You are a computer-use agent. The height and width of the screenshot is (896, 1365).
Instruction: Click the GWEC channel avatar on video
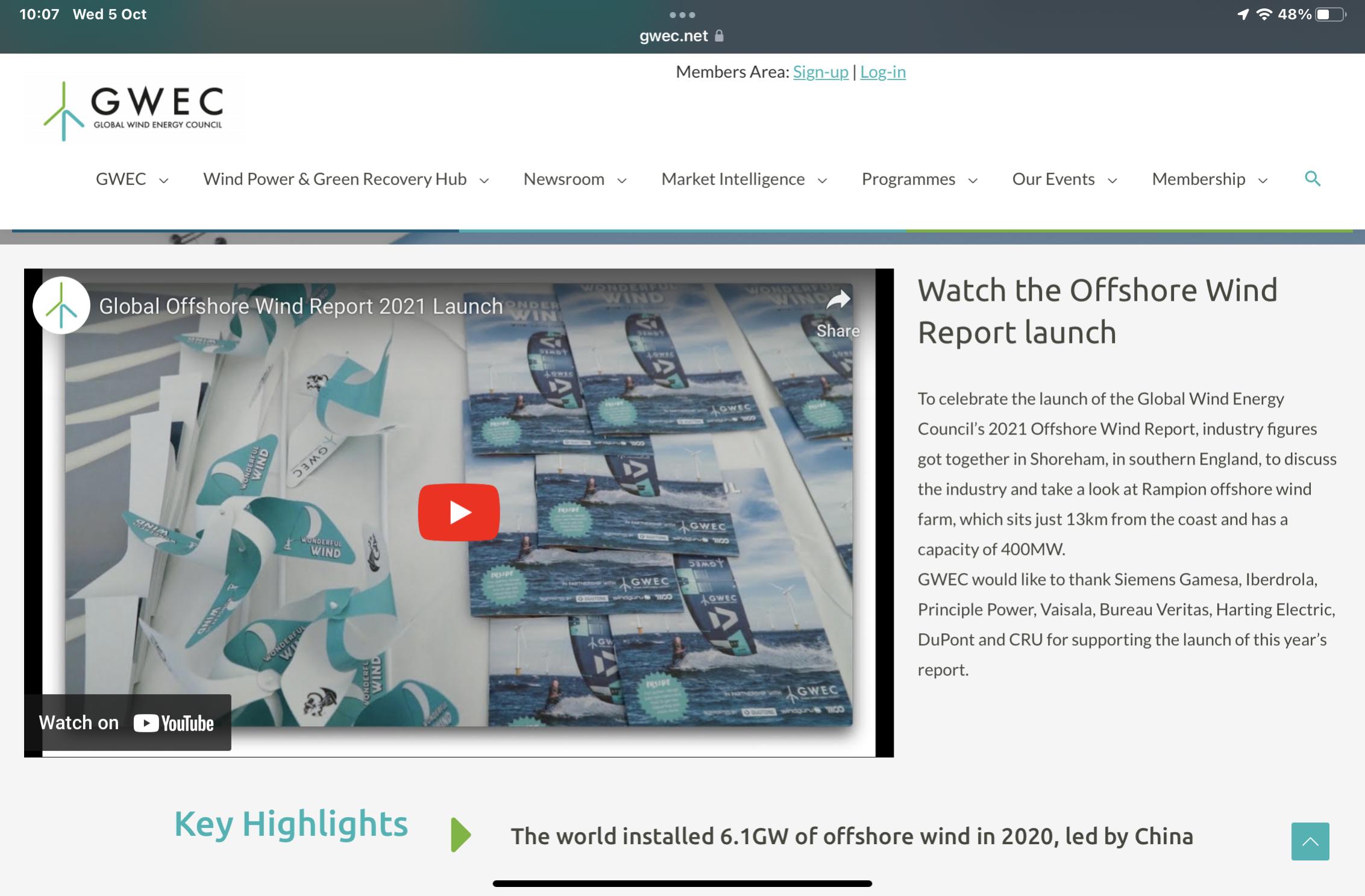[x=61, y=305]
